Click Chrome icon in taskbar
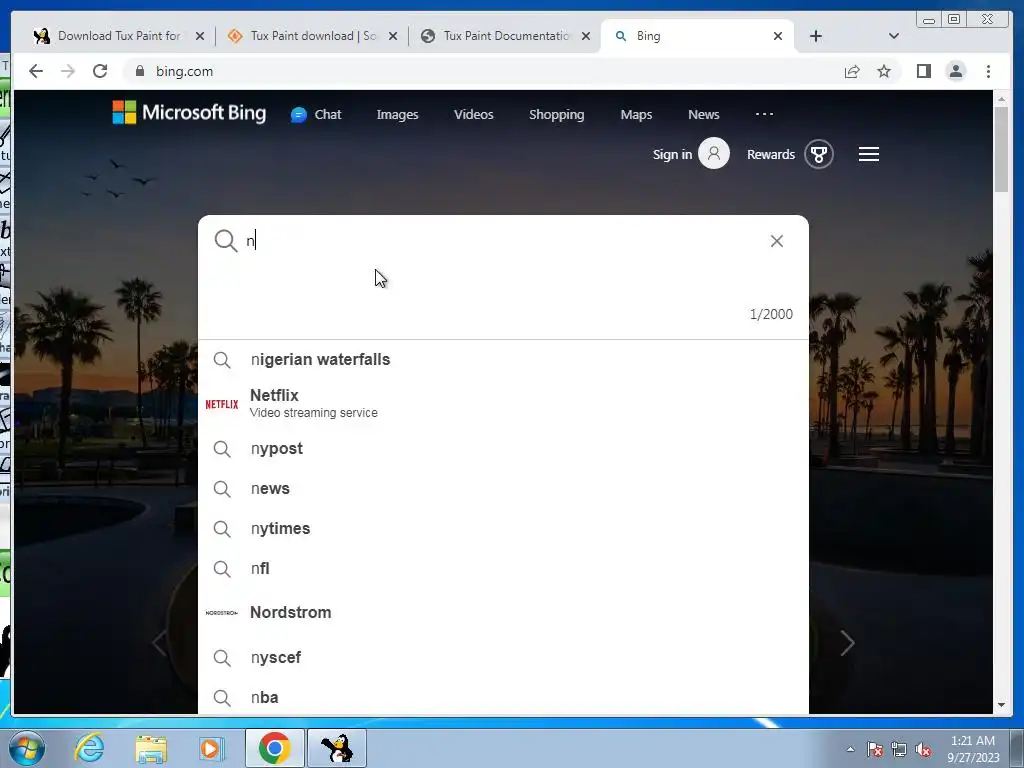 tap(274, 748)
